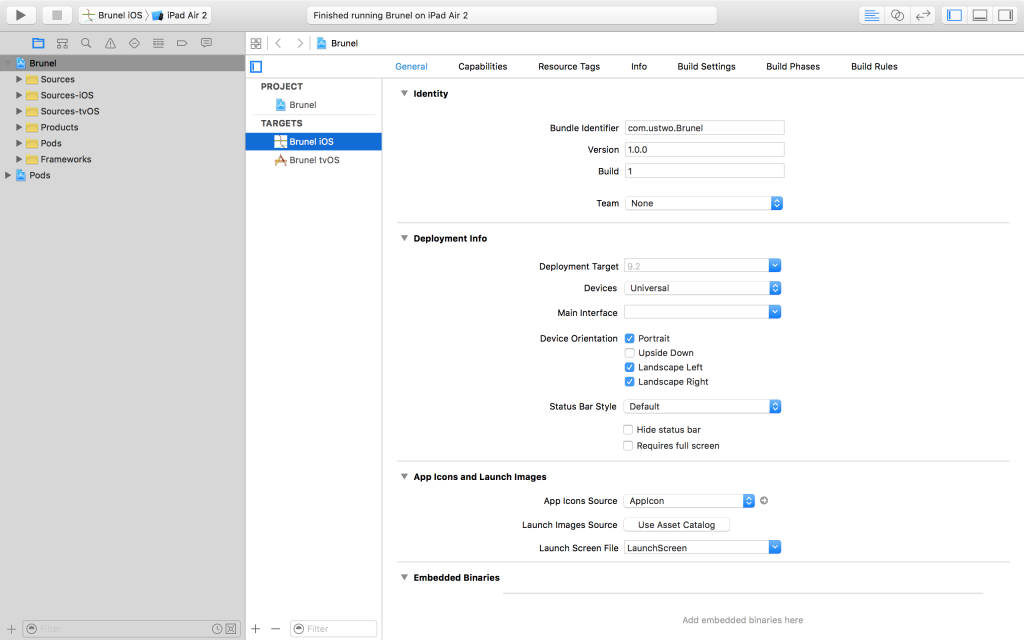Switch to the Resource Tags tab

tap(569, 67)
